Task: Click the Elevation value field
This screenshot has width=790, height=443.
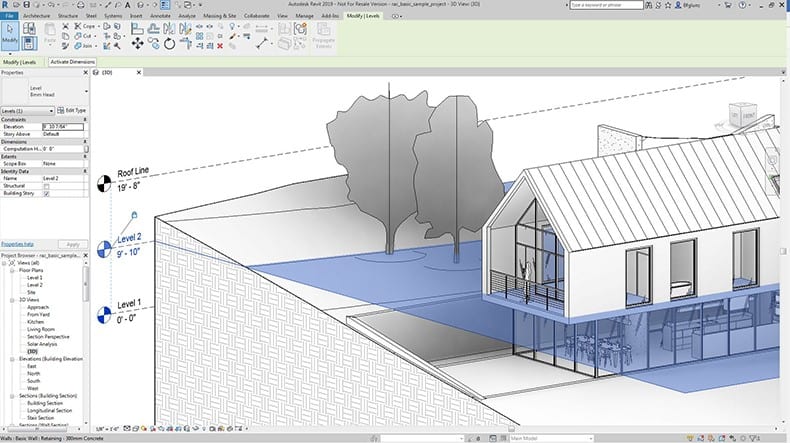Action: [x=62, y=127]
